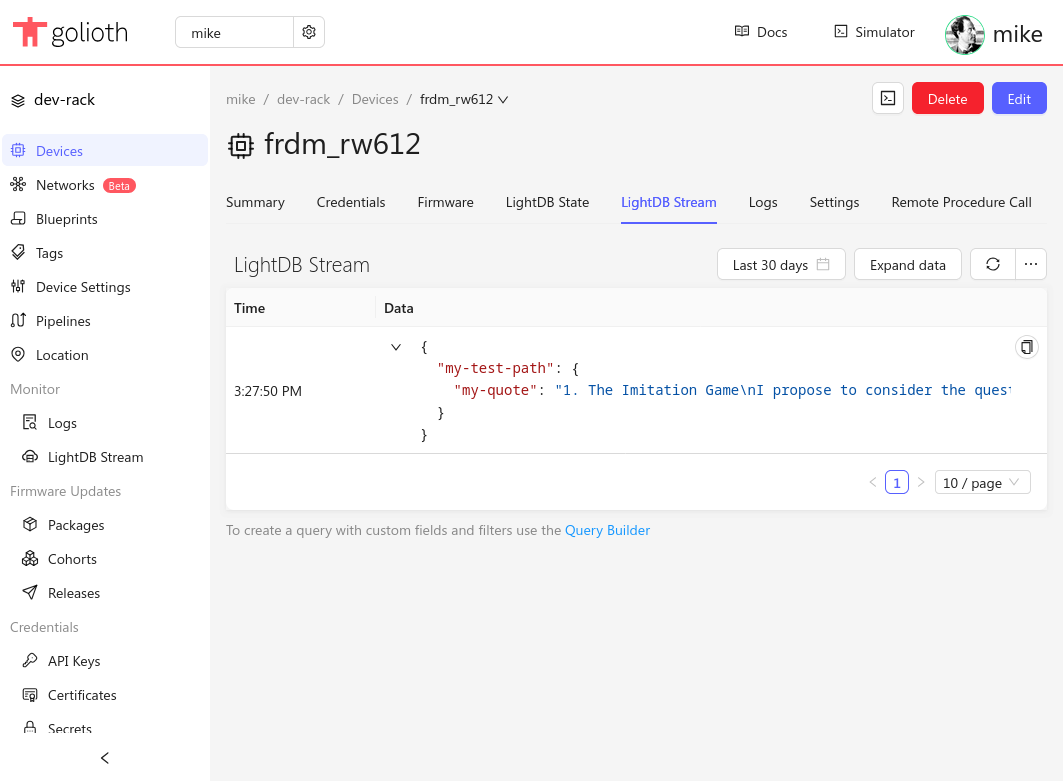The width and height of the screenshot is (1063, 781).
Task: Copy the JSON data with clipboard icon
Action: (1026, 347)
